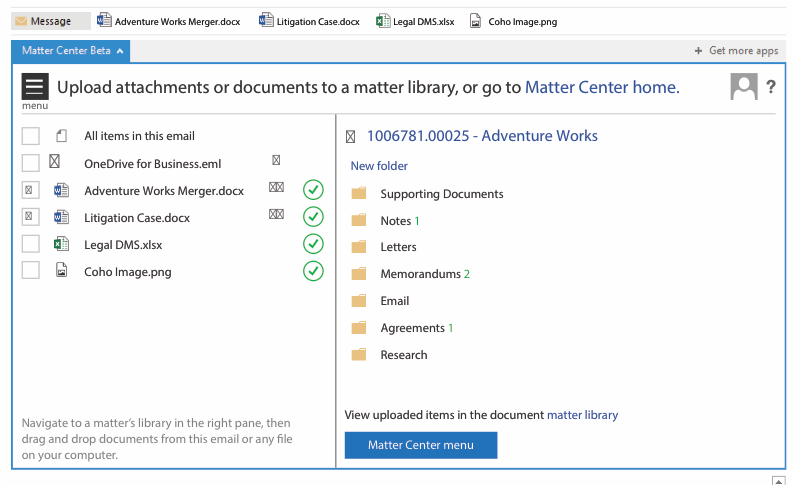
Task: Click the Legal DMS.xlsx file name in list
Action: (123, 245)
